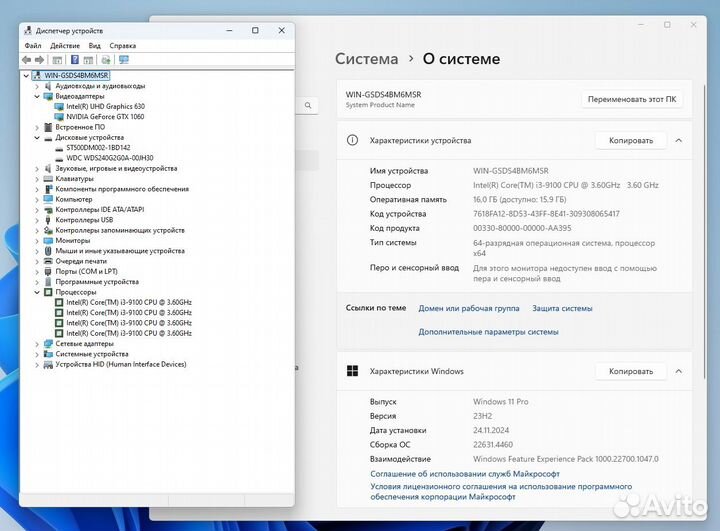This screenshot has width=720, height=531.
Task: Click the Intel(R) UHD Graphics 630 icon
Action: tap(59, 107)
